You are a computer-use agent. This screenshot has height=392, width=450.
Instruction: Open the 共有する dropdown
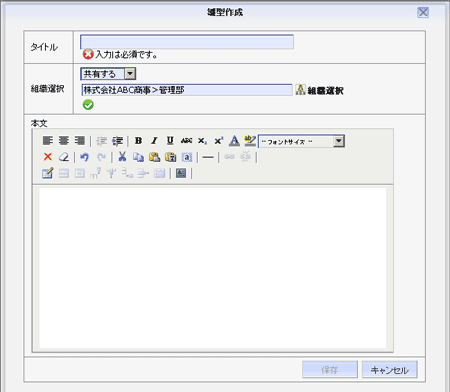(108, 74)
